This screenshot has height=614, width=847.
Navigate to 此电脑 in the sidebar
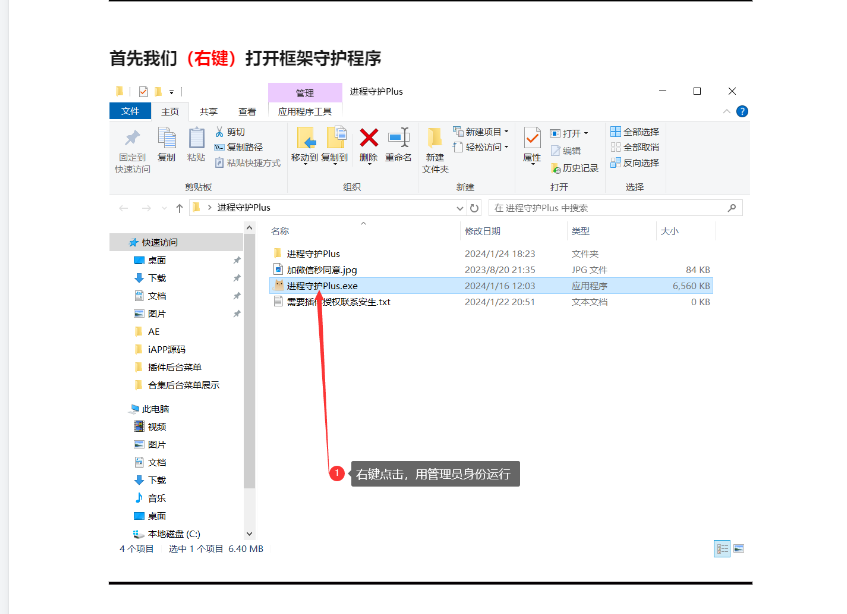pos(157,408)
